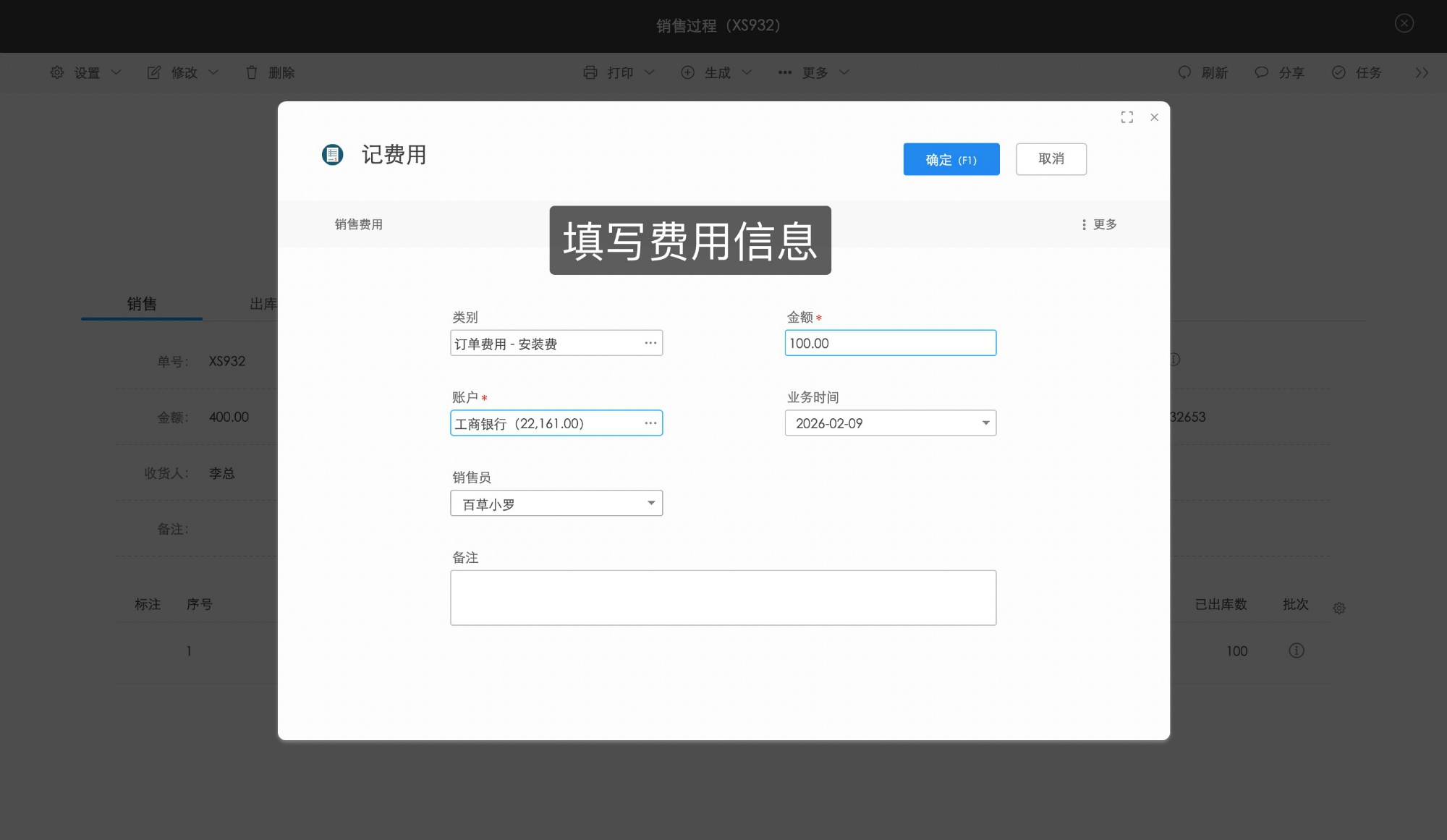This screenshot has width=1447, height=840.
Task: Confirm the expense with 确定 (F1)
Action: pos(951,158)
